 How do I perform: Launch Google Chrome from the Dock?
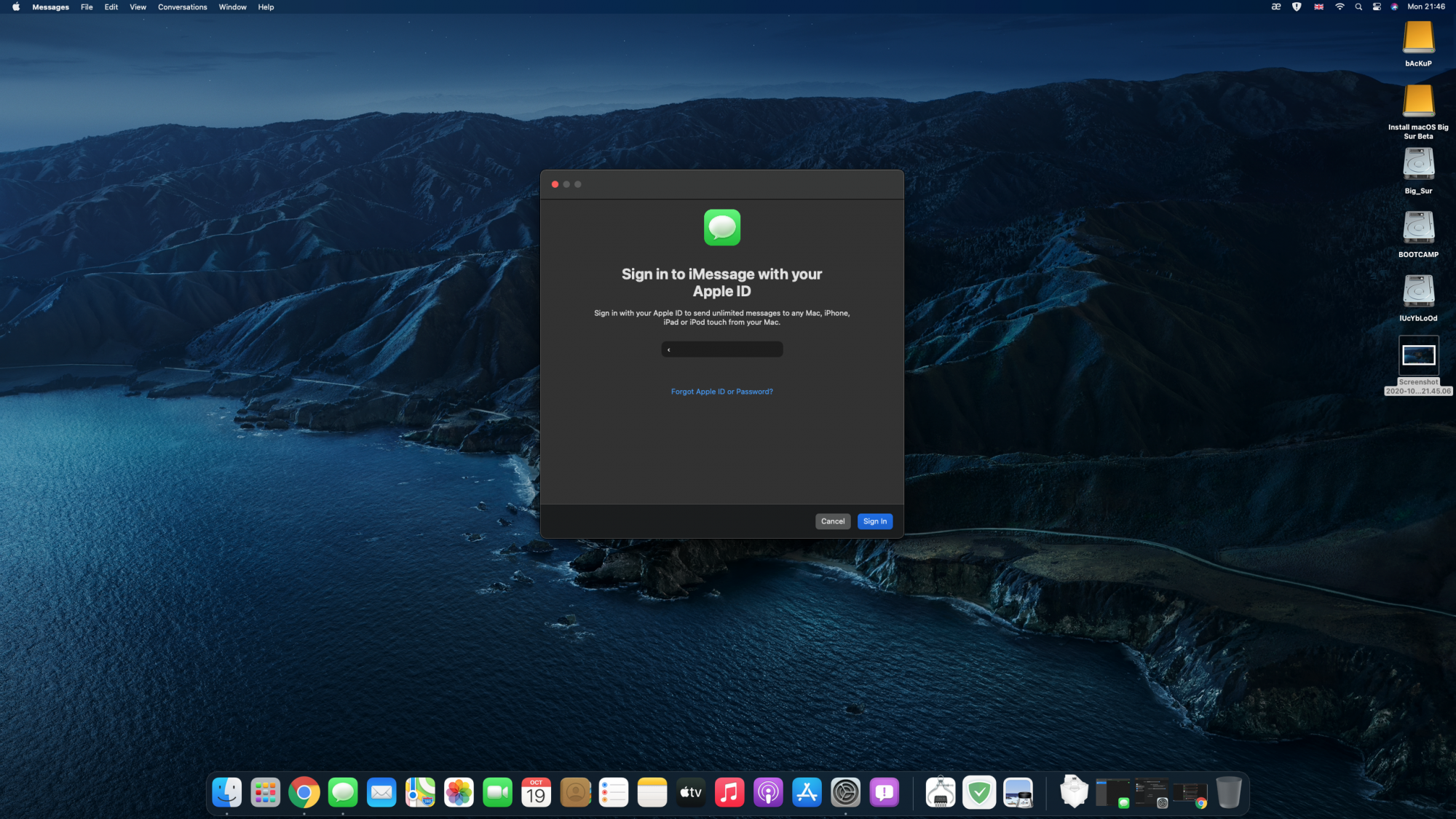click(x=304, y=792)
